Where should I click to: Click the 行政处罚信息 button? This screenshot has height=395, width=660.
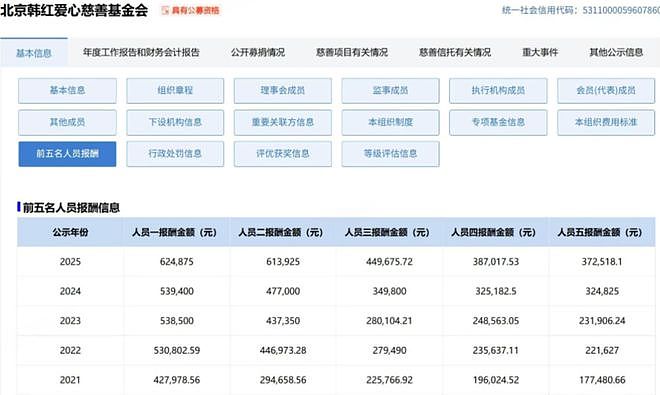(x=175, y=154)
